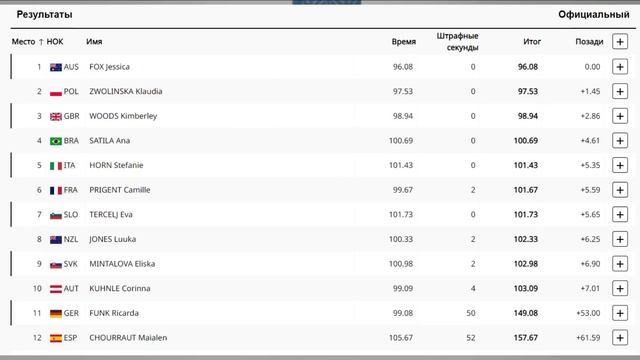Click the Имя column header
640x360 pixels.
coord(94,42)
